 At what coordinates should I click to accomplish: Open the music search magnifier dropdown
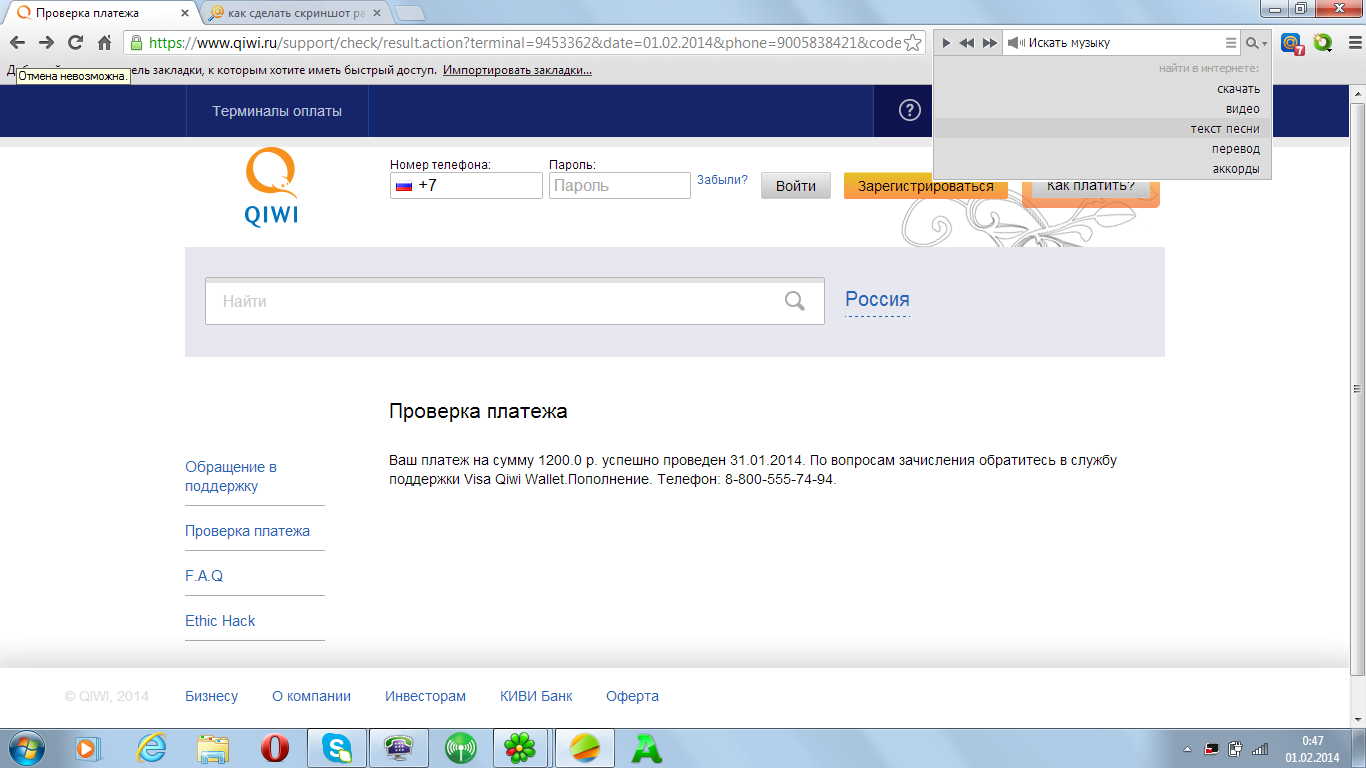[1256, 43]
